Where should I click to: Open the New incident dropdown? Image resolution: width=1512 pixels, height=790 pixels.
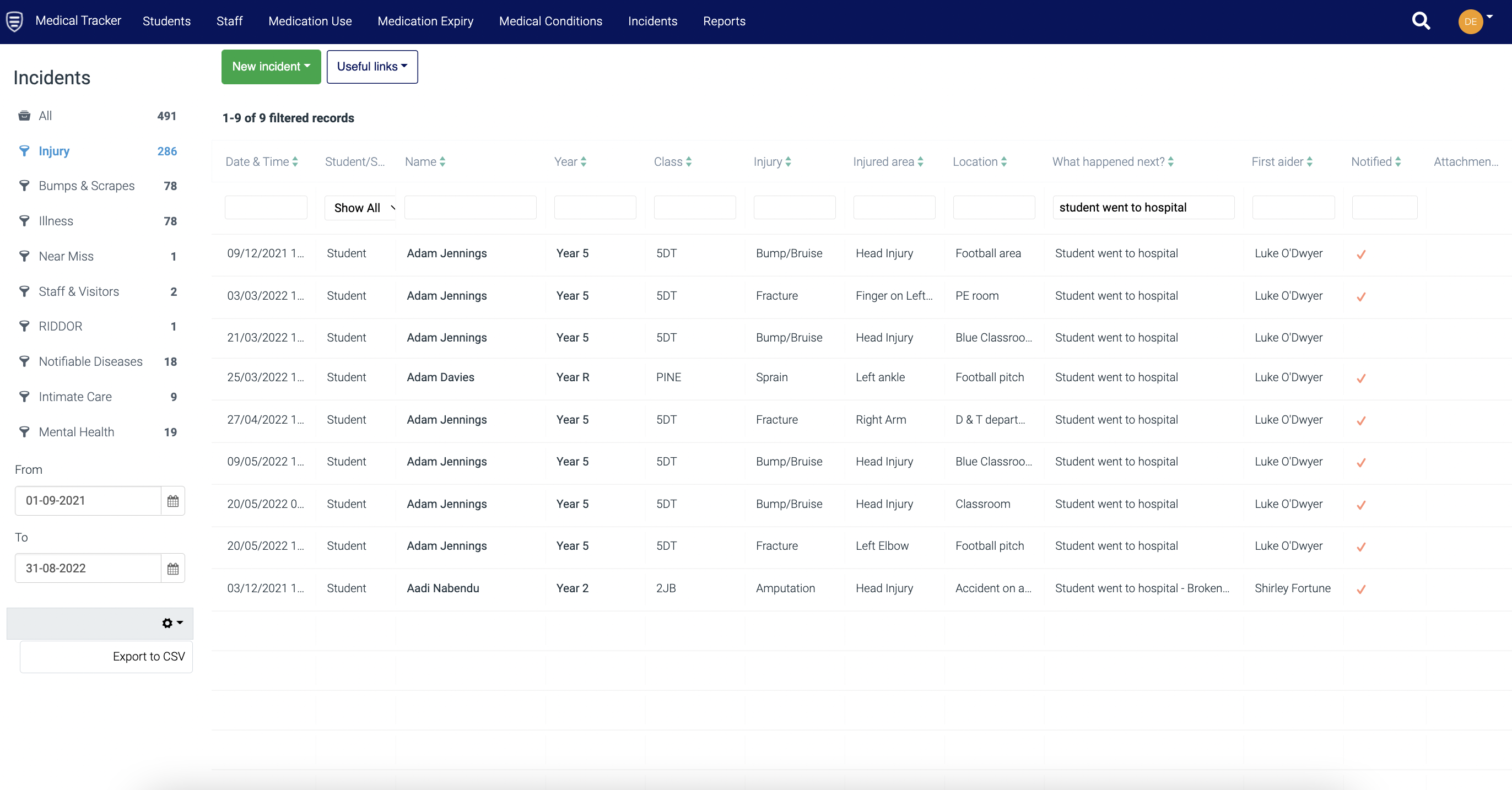click(x=271, y=66)
